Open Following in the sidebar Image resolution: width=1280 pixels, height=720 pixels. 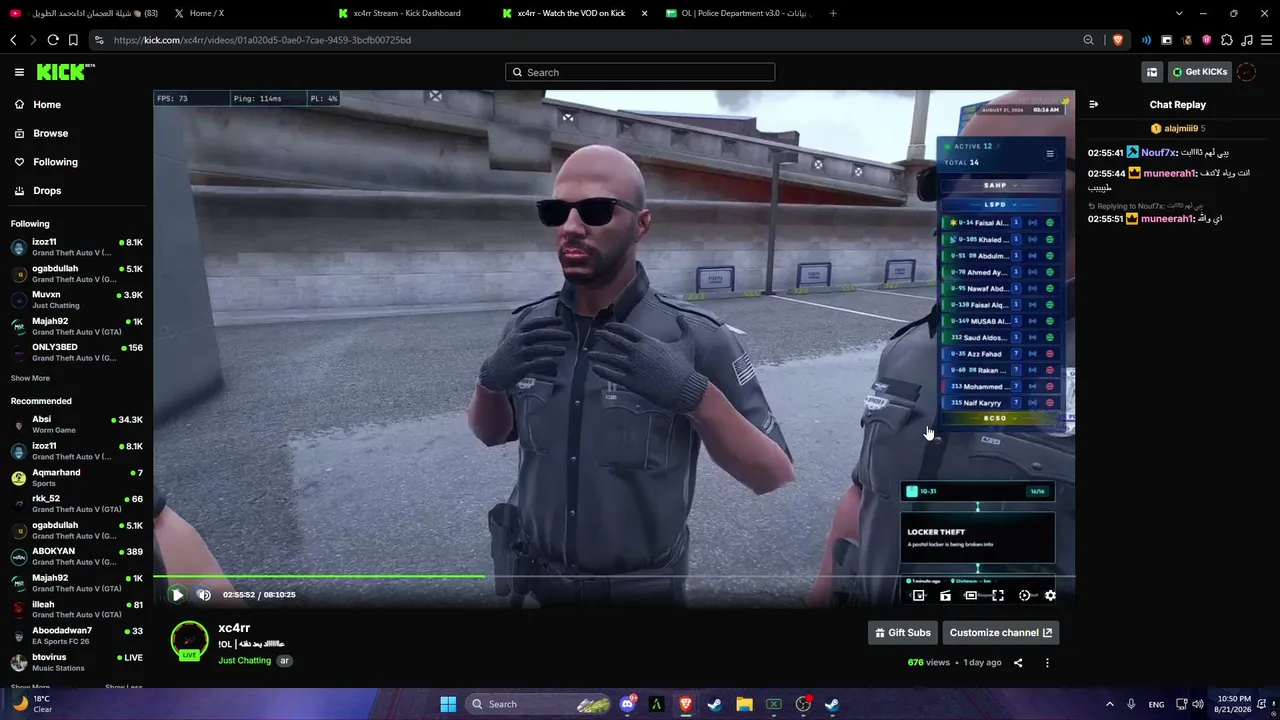[x=55, y=162]
